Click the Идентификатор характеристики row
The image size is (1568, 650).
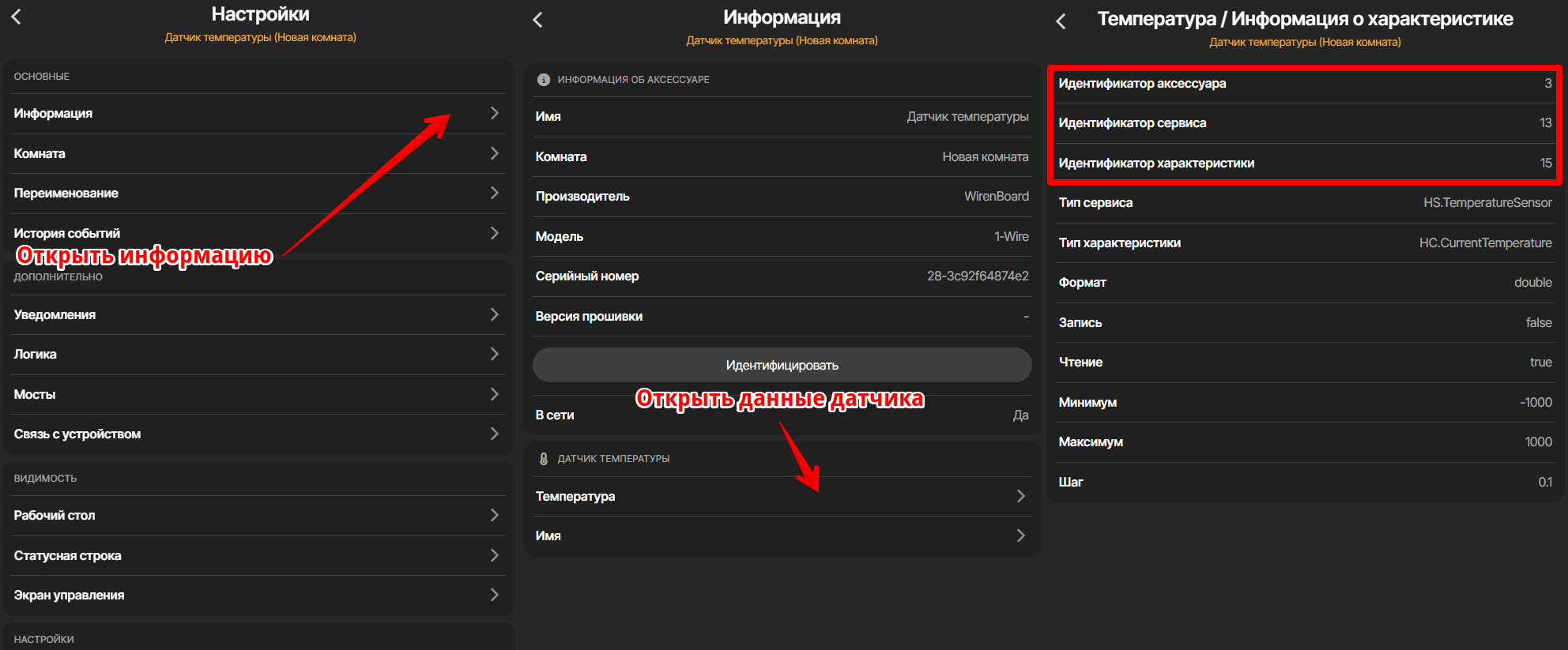click(1304, 163)
